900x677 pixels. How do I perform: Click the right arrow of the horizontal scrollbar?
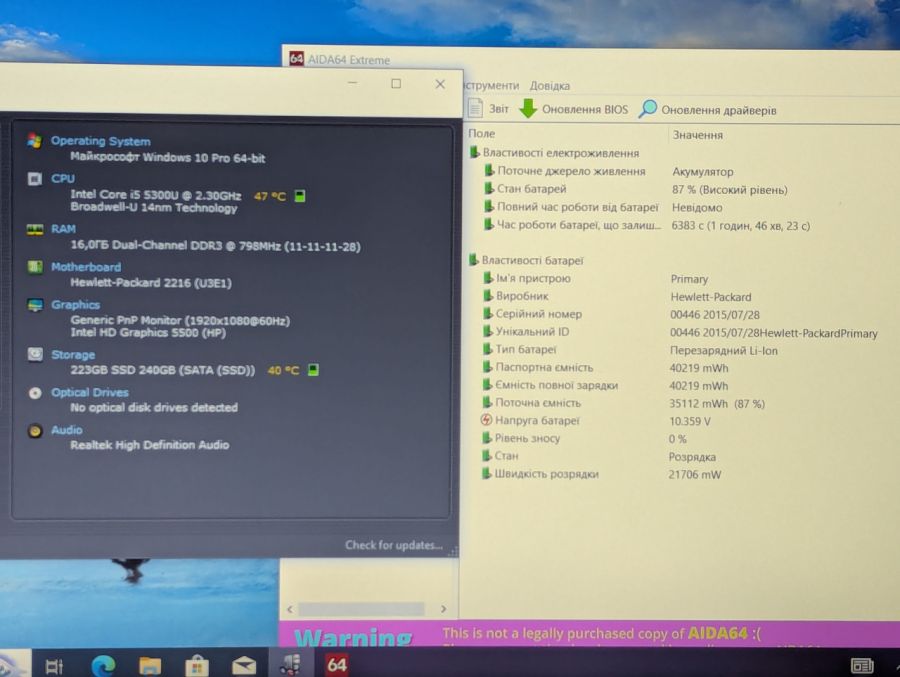(x=443, y=609)
